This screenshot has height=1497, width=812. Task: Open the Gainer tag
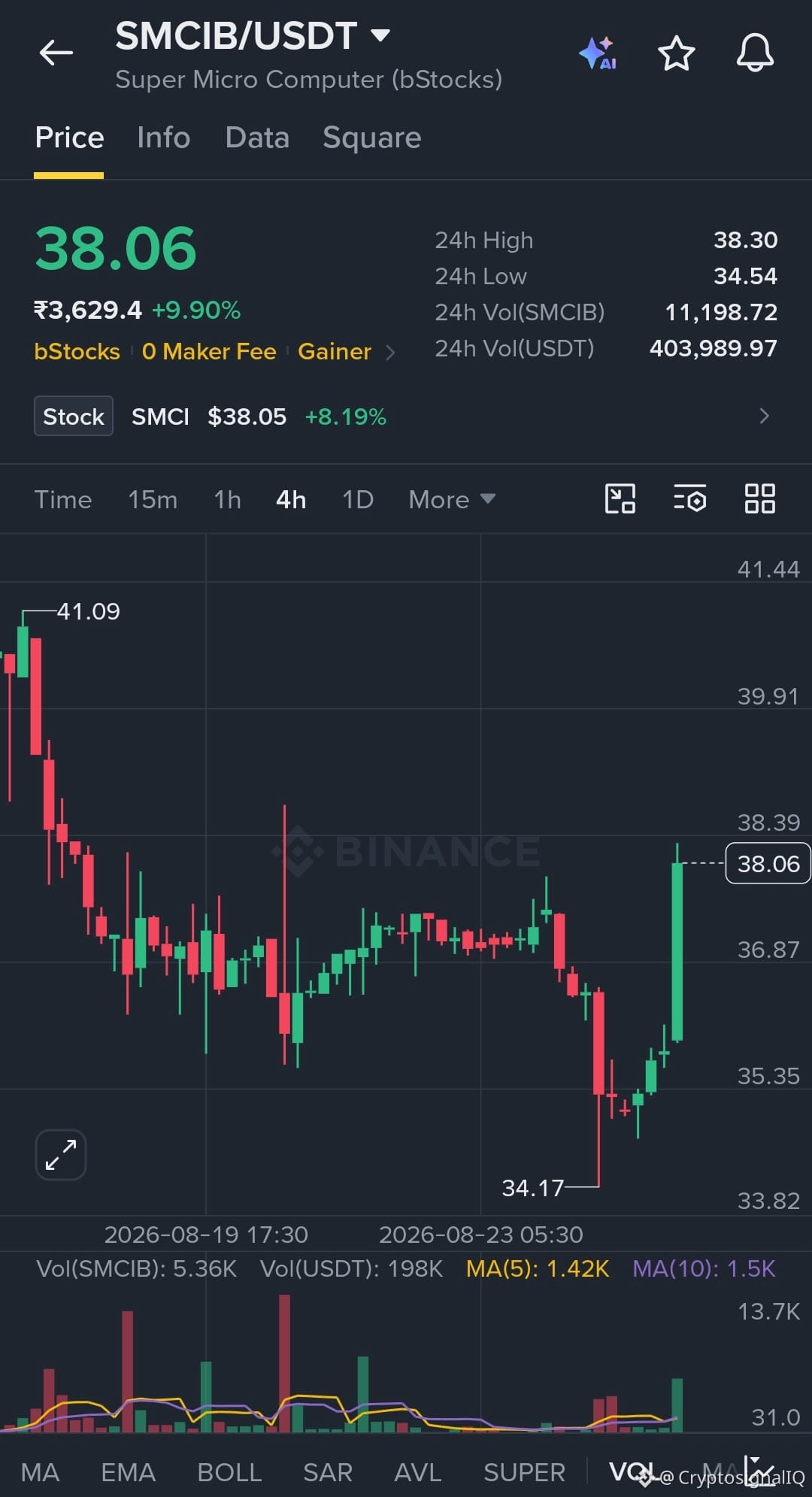coord(335,352)
